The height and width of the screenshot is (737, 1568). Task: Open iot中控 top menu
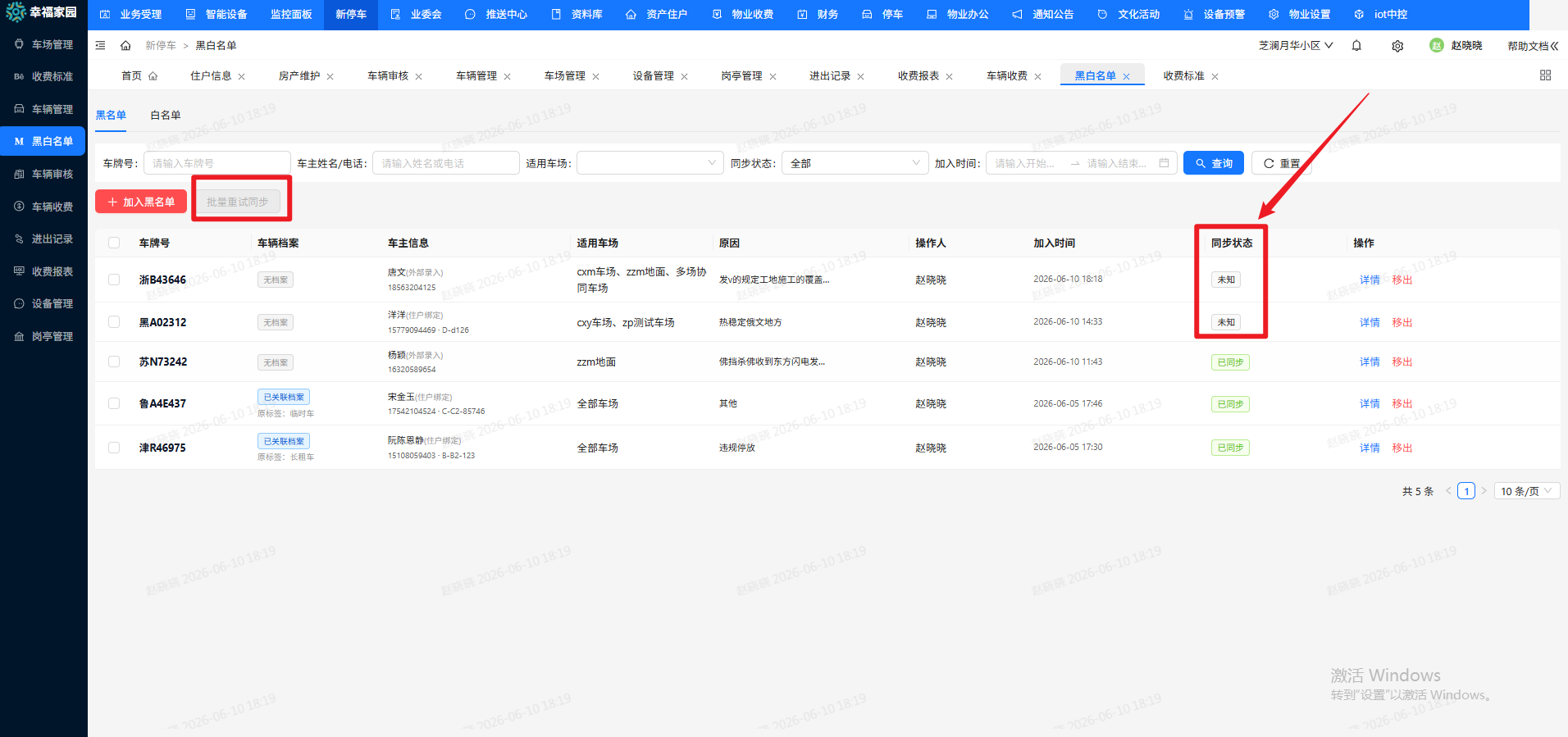click(1381, 14)
